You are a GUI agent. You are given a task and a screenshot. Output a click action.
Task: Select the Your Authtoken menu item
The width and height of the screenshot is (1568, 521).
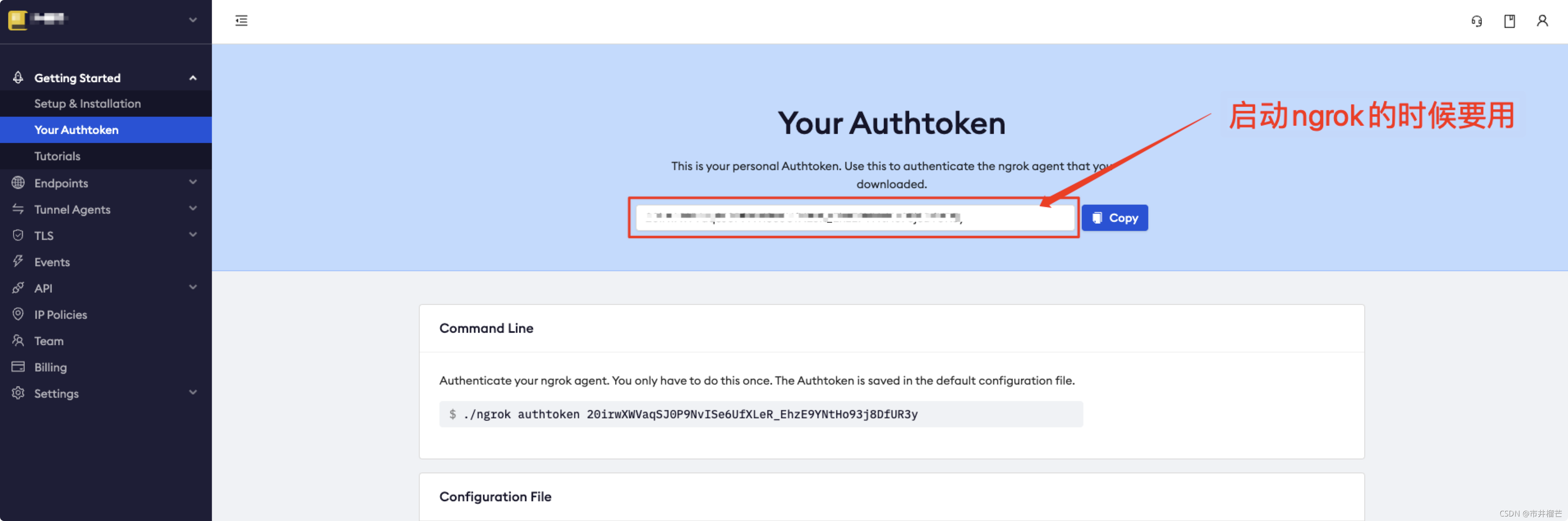click(x=76, y=130)
